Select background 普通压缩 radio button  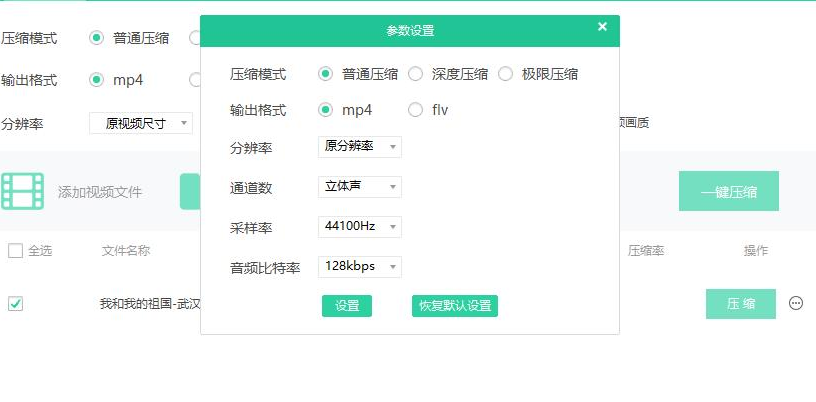point(97,38)
